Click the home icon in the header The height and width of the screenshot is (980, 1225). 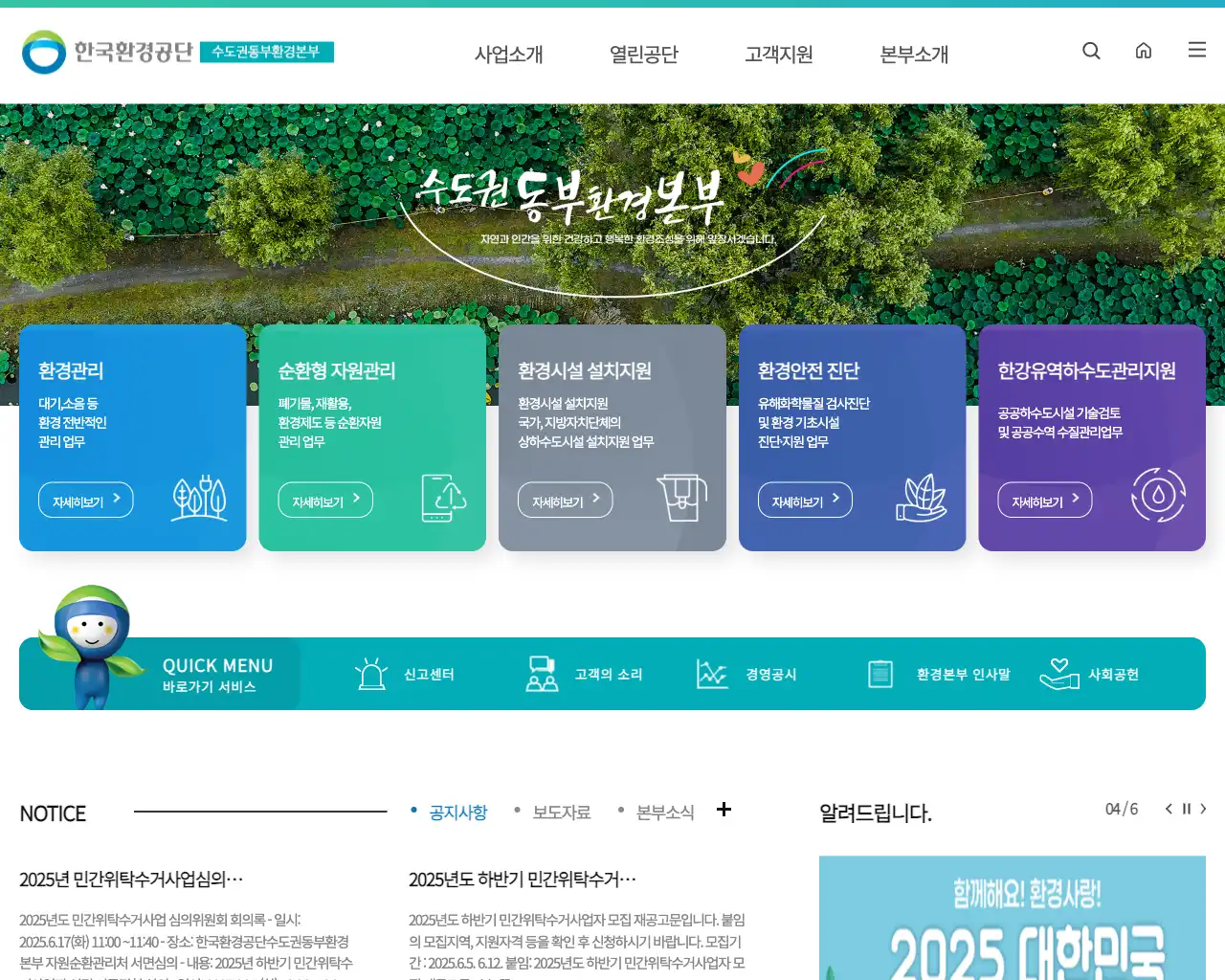pos(1144,51)
